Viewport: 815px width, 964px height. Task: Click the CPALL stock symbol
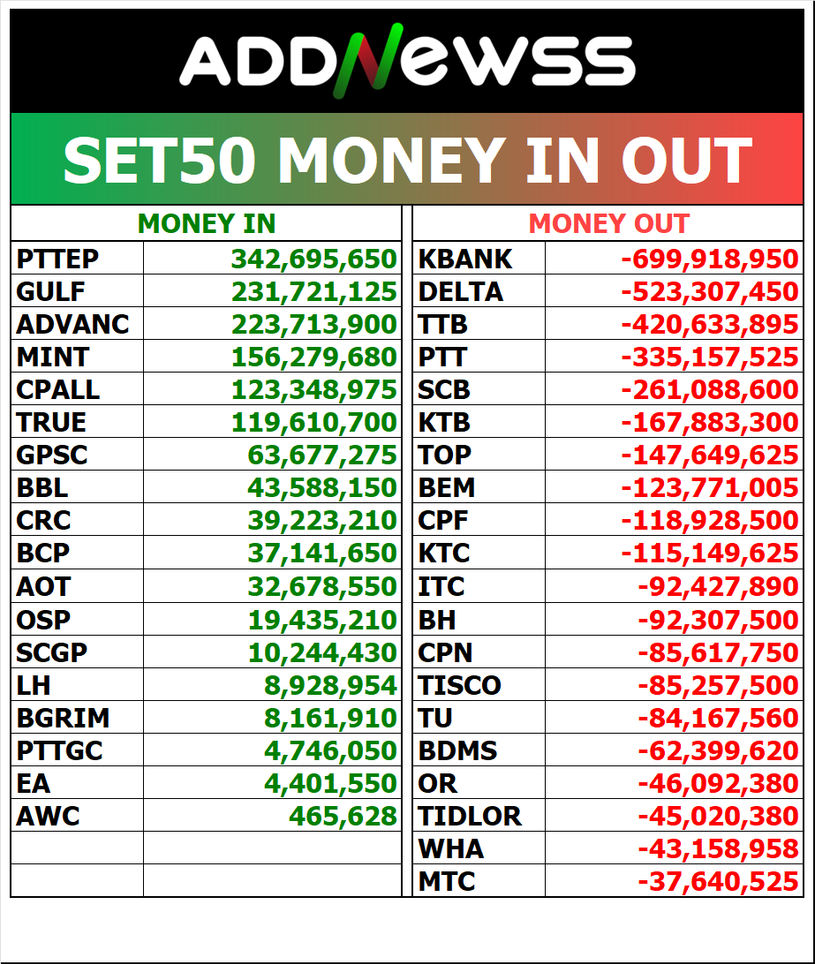click(x=58, y=389)
